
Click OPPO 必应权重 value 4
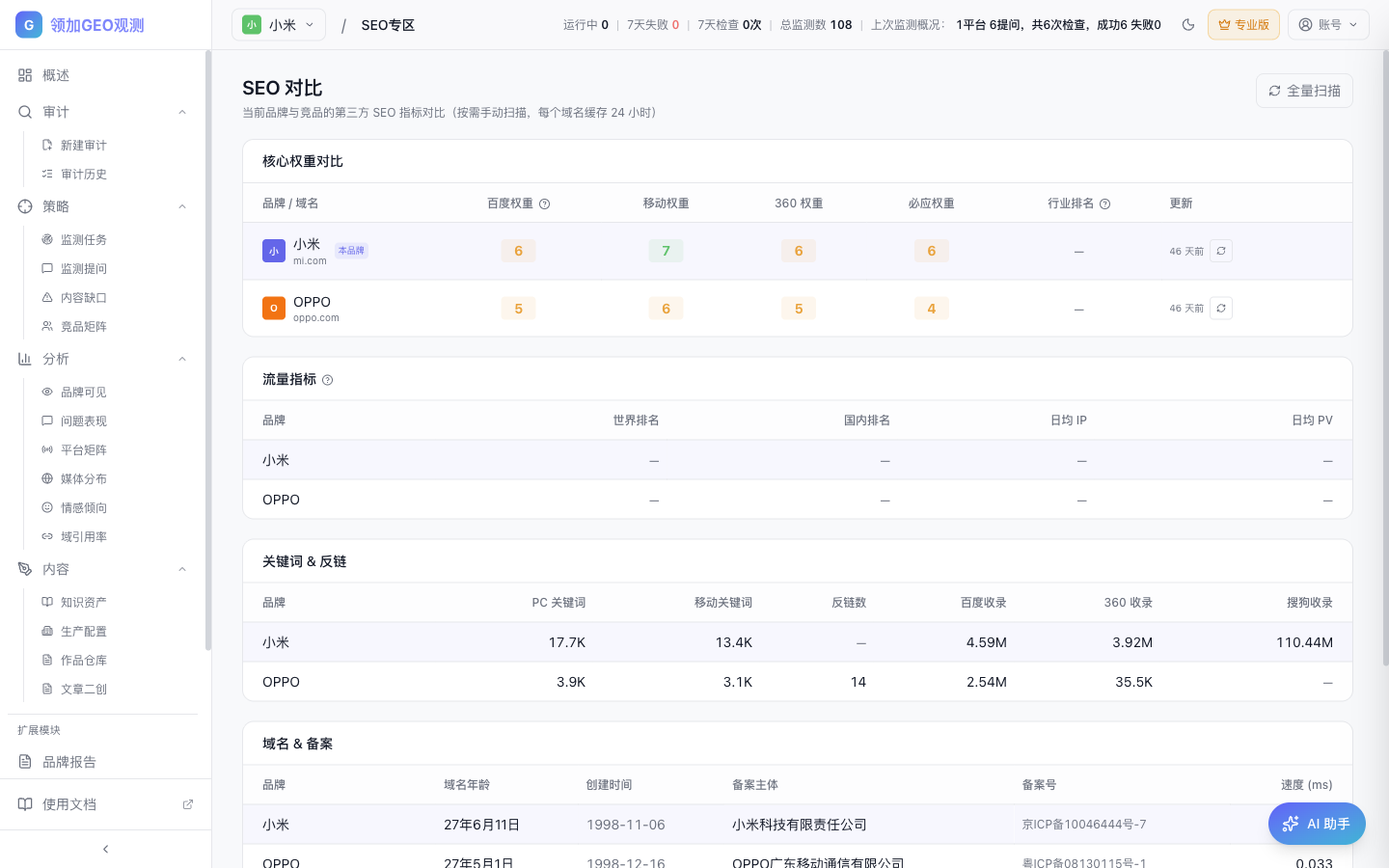pyautogui.click(x=932, y=309)
